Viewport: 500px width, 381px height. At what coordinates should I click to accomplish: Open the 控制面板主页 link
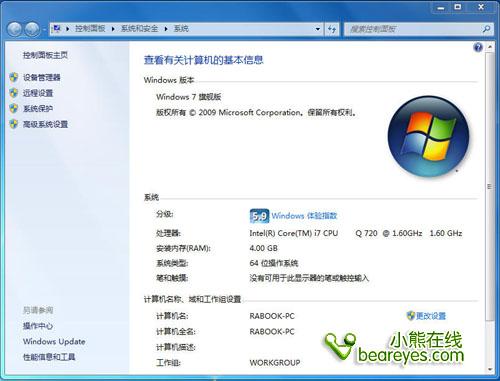pyautogui.click(x=45, y=55)
